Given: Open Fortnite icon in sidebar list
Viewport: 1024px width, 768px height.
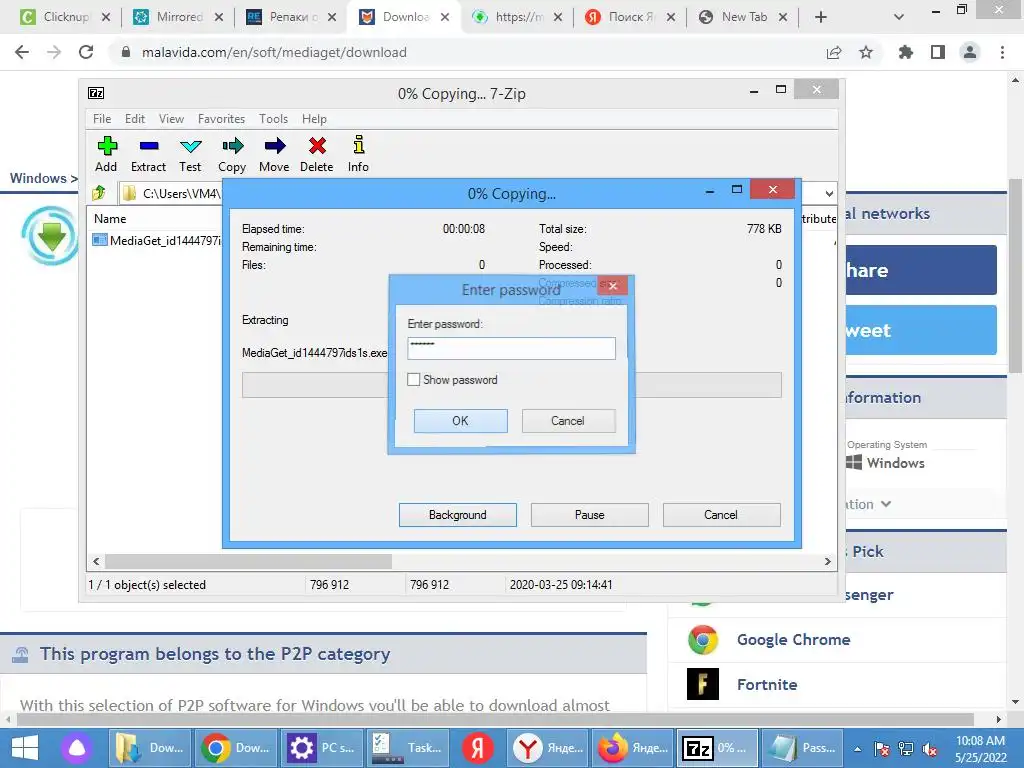Looking at the screenshot, I should (x=703, y=684).
